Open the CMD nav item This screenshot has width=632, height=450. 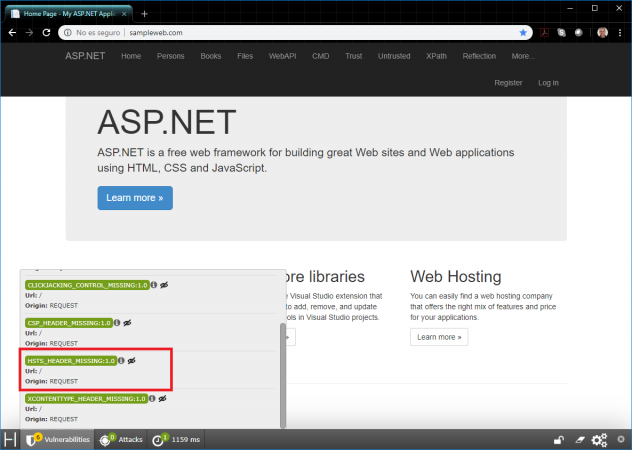pos(320,56)
